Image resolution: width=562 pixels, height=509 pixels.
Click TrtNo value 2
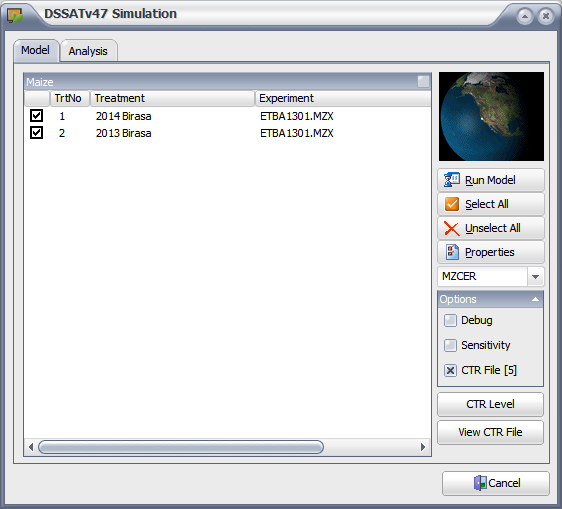[62, 133]
